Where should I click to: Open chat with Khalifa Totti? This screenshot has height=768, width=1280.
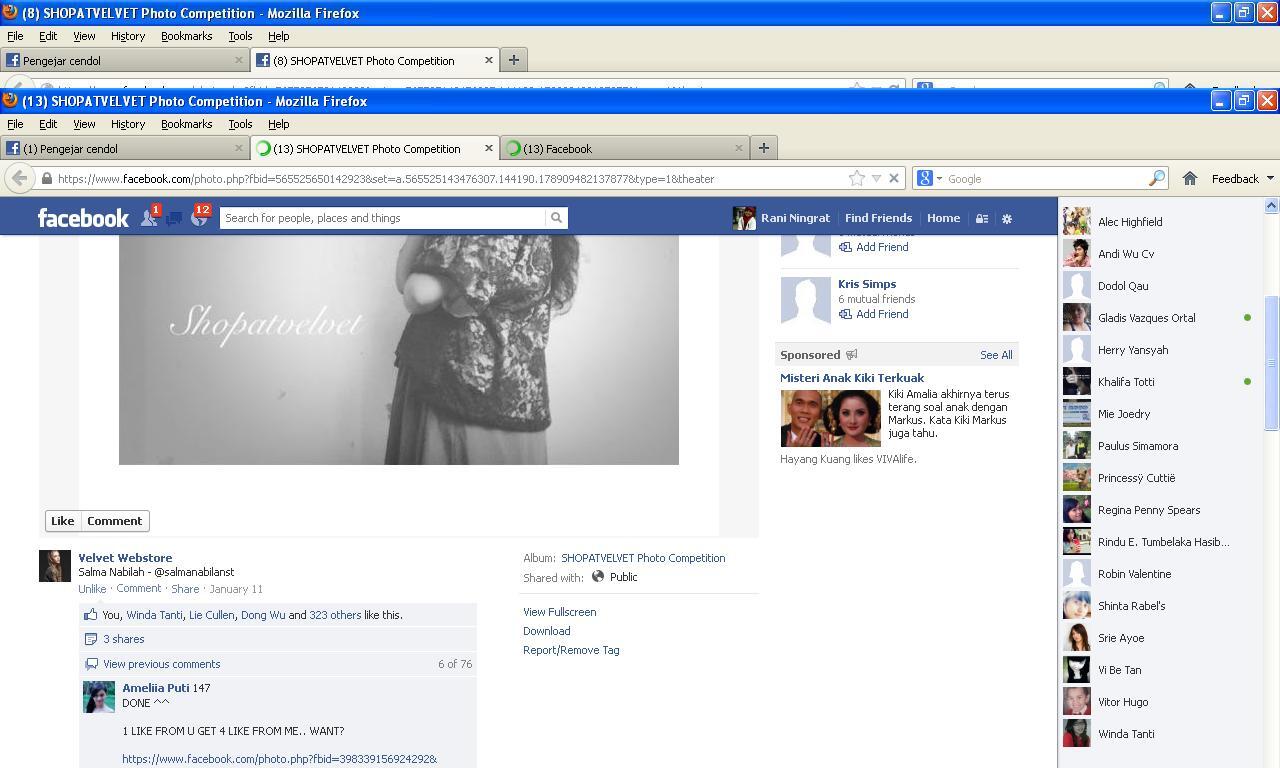(x=1158, y=382)
